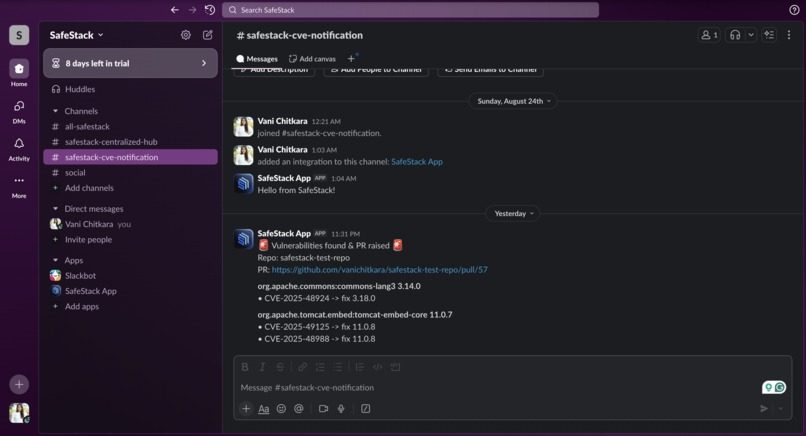Toggle the Aa formatting visibility button

point(264,408)
